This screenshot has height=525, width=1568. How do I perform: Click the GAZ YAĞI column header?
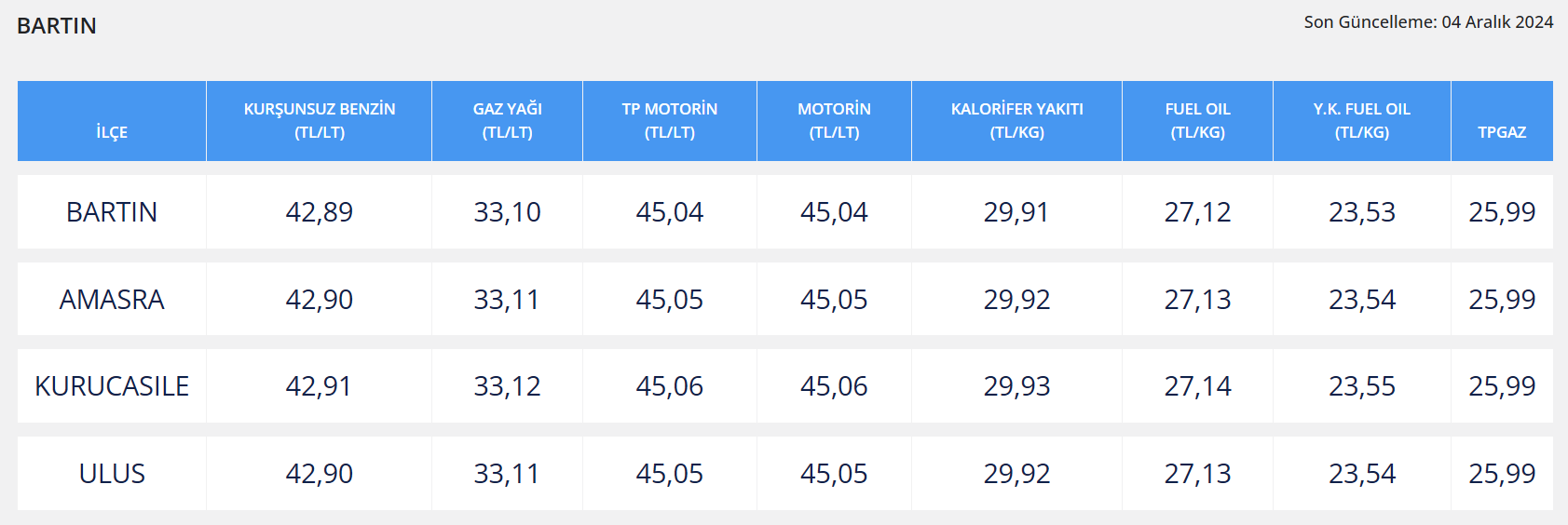[x=508, y=121]
